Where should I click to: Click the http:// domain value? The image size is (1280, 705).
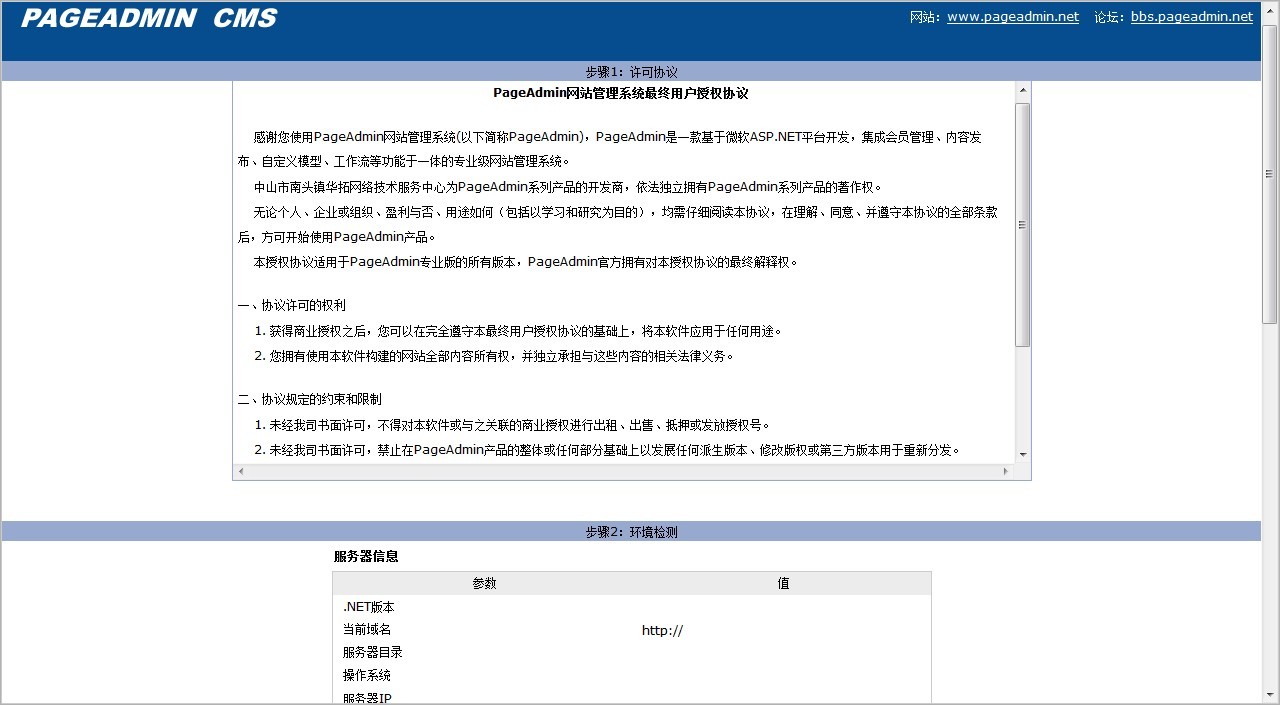[x=662, y=631]
